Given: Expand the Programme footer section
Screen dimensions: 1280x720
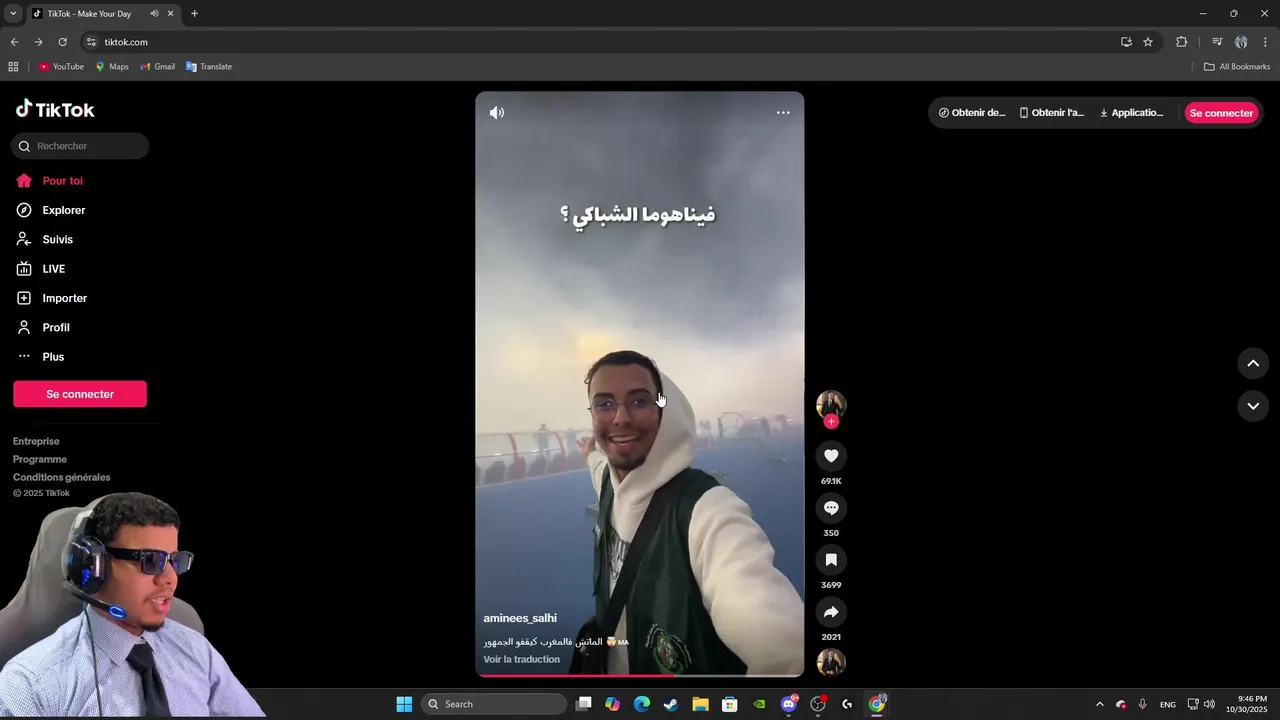Looking at the screenshot, I should [40, 459].
